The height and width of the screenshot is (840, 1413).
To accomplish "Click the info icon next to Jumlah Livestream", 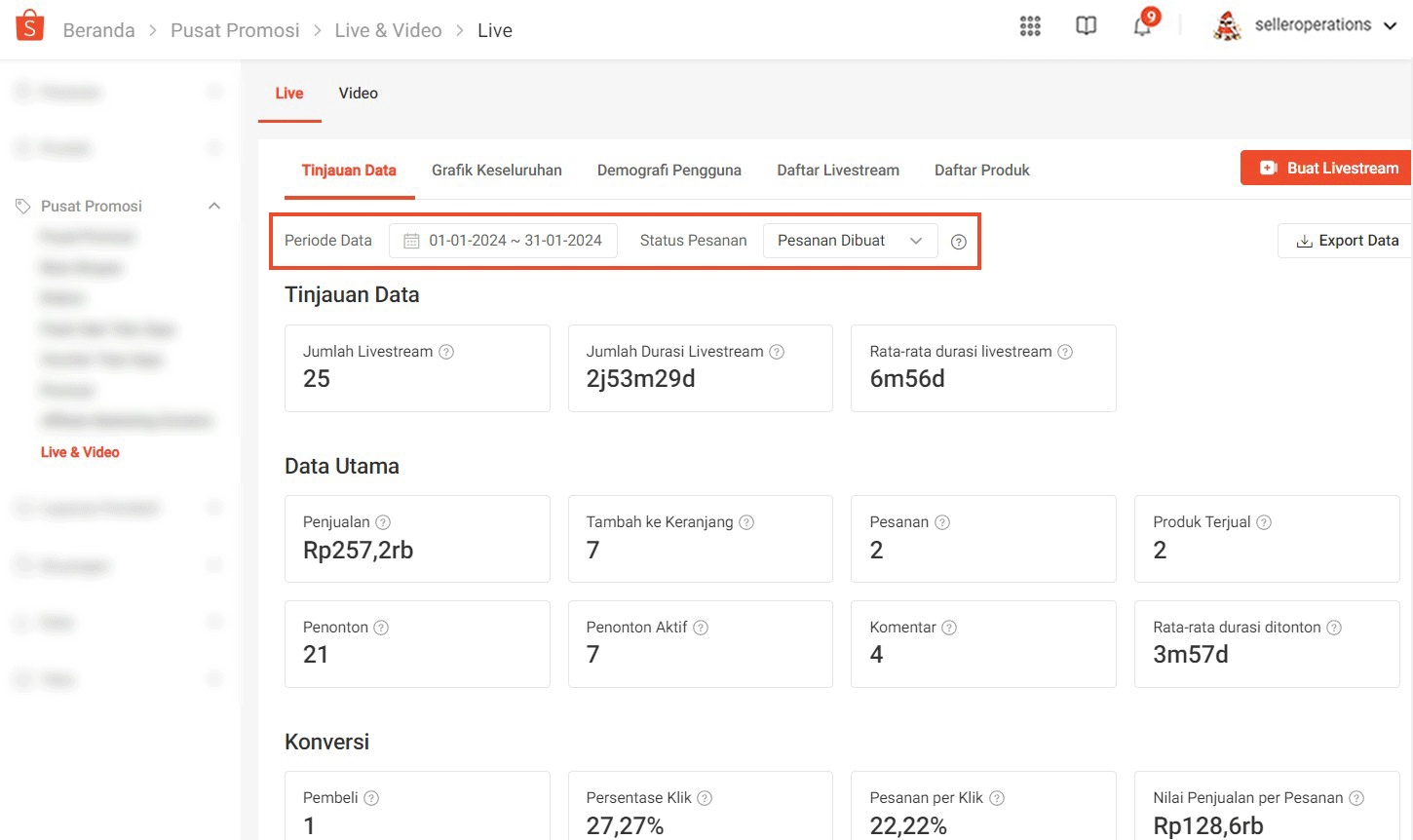I will 446,352.
